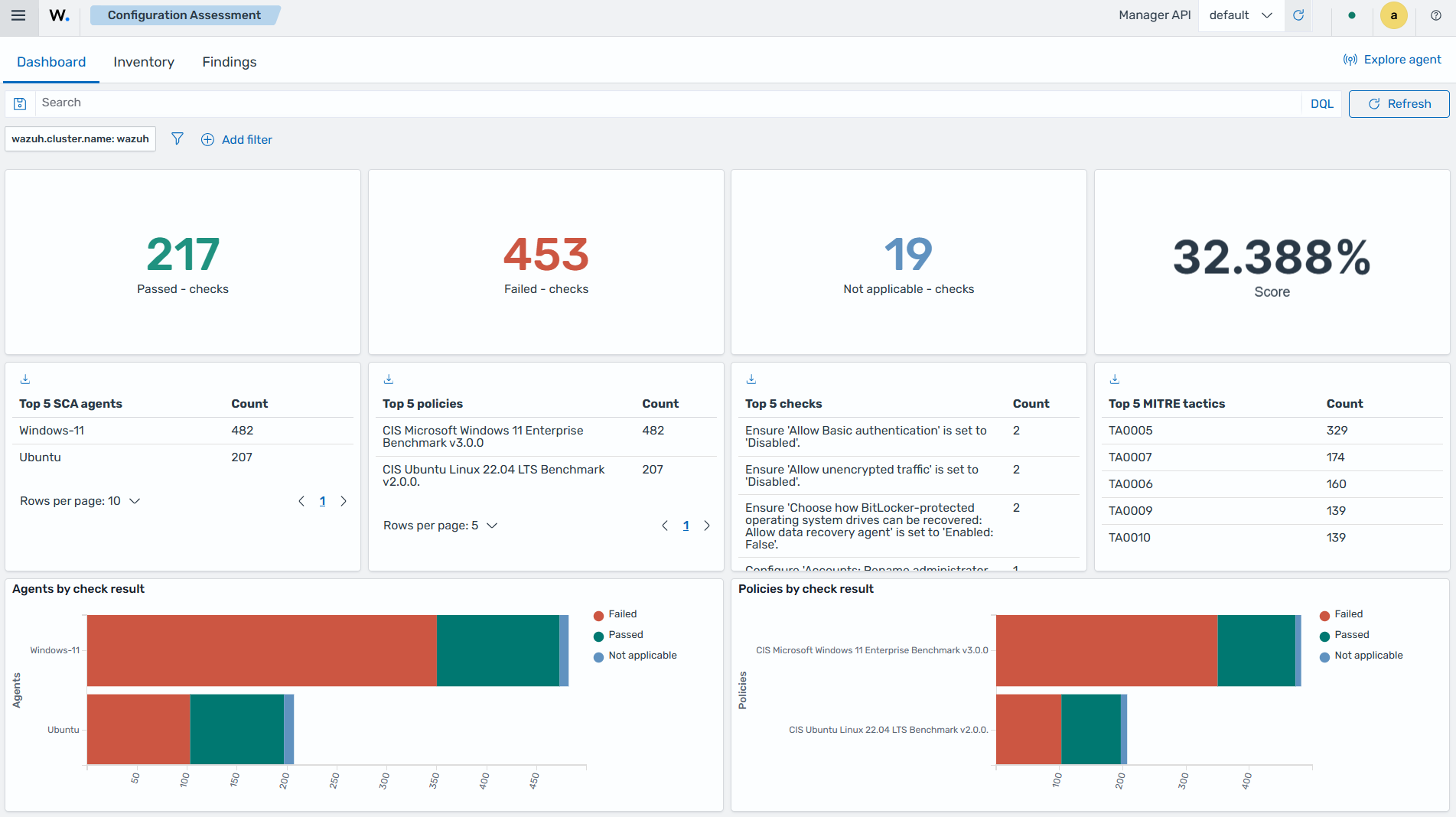Open the help icon in top bar
The image size is (1456, 817).
(1436, 15)
